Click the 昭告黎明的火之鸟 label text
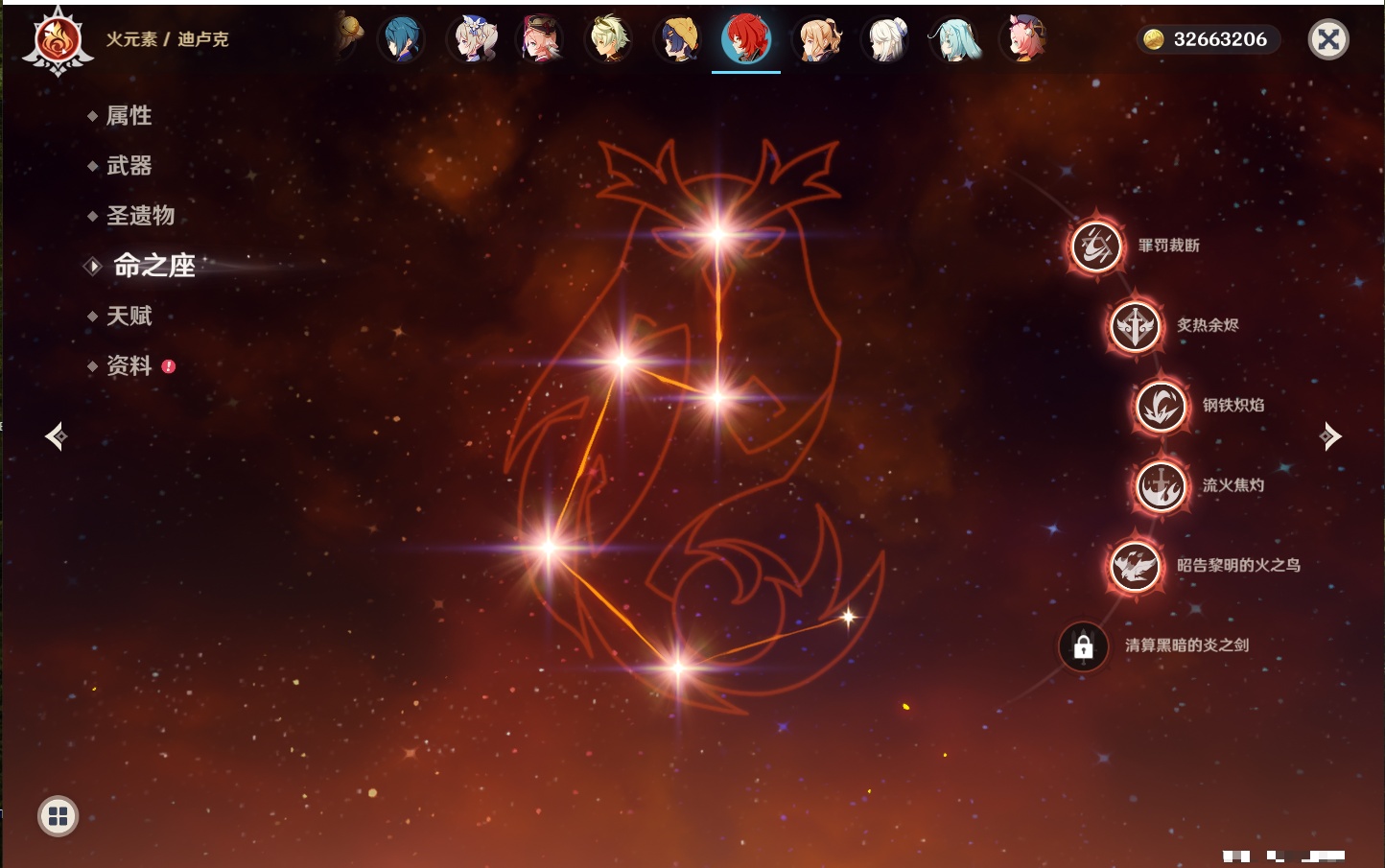 1238,565
